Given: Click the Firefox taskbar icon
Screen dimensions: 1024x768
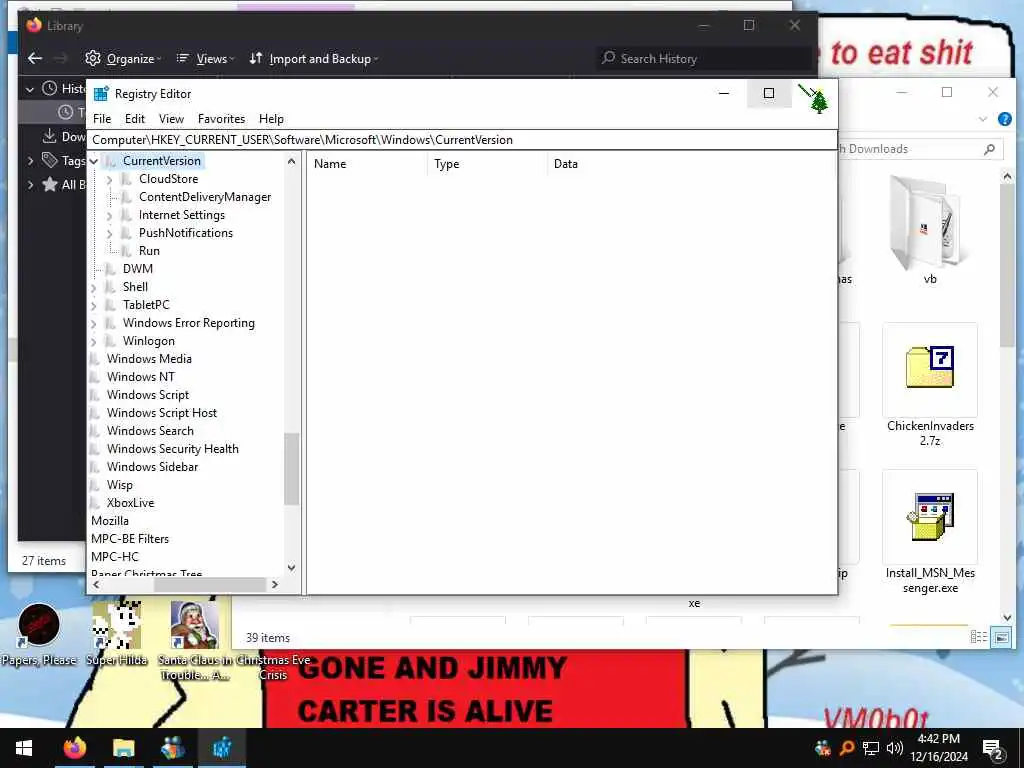Looking at the screenshot, I should 74,748.
